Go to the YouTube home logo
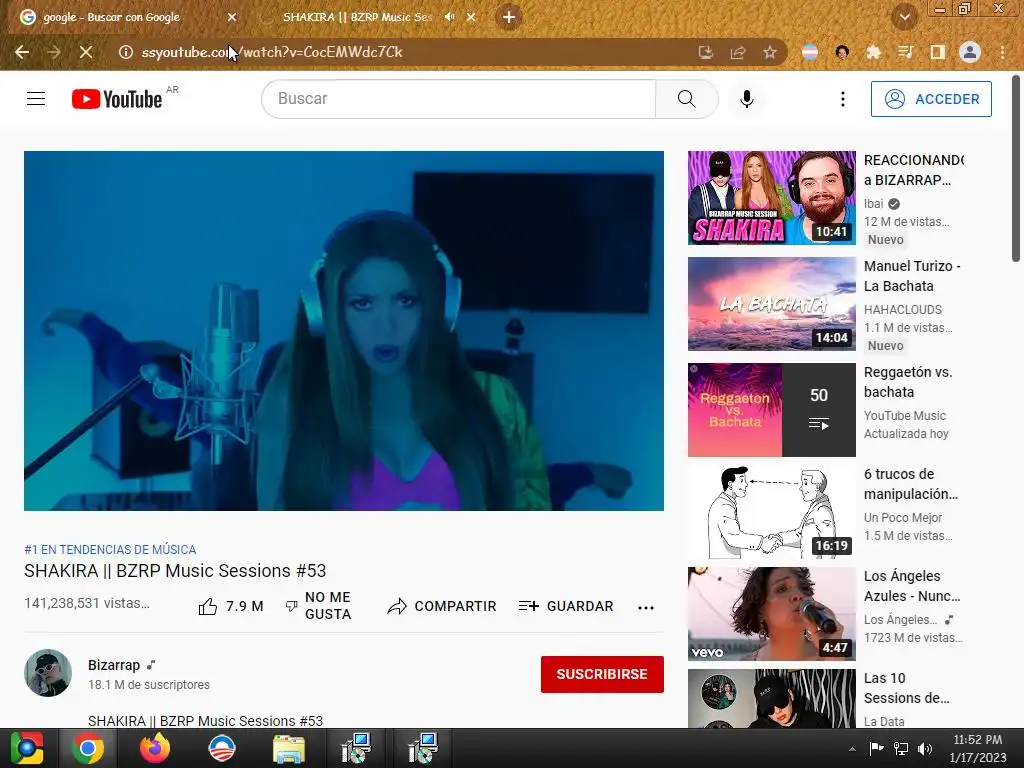Image resolution: width=1024 pixels, height=768 pixels. pos(117,99)
